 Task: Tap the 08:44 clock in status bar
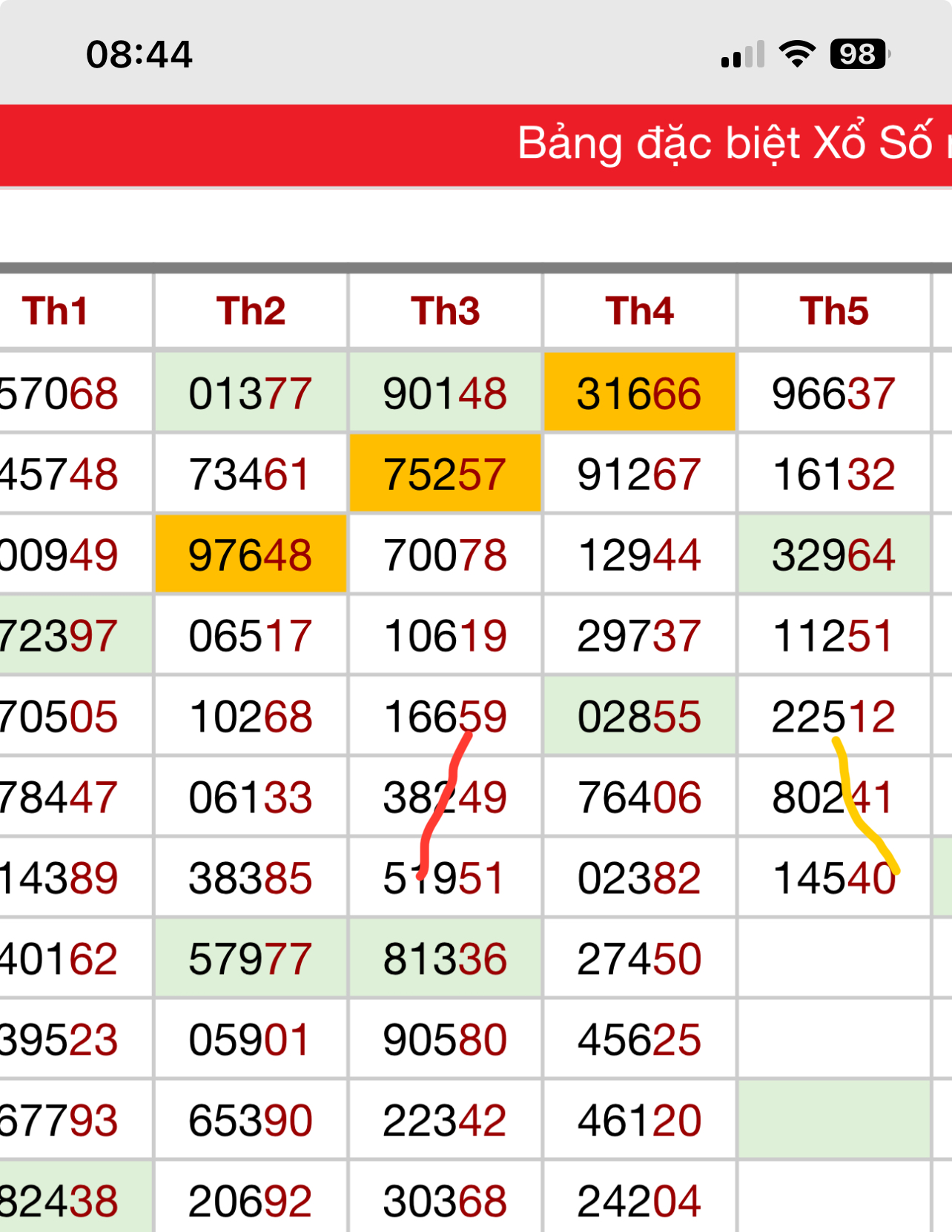pyautogui.click(x=139, y=55)
